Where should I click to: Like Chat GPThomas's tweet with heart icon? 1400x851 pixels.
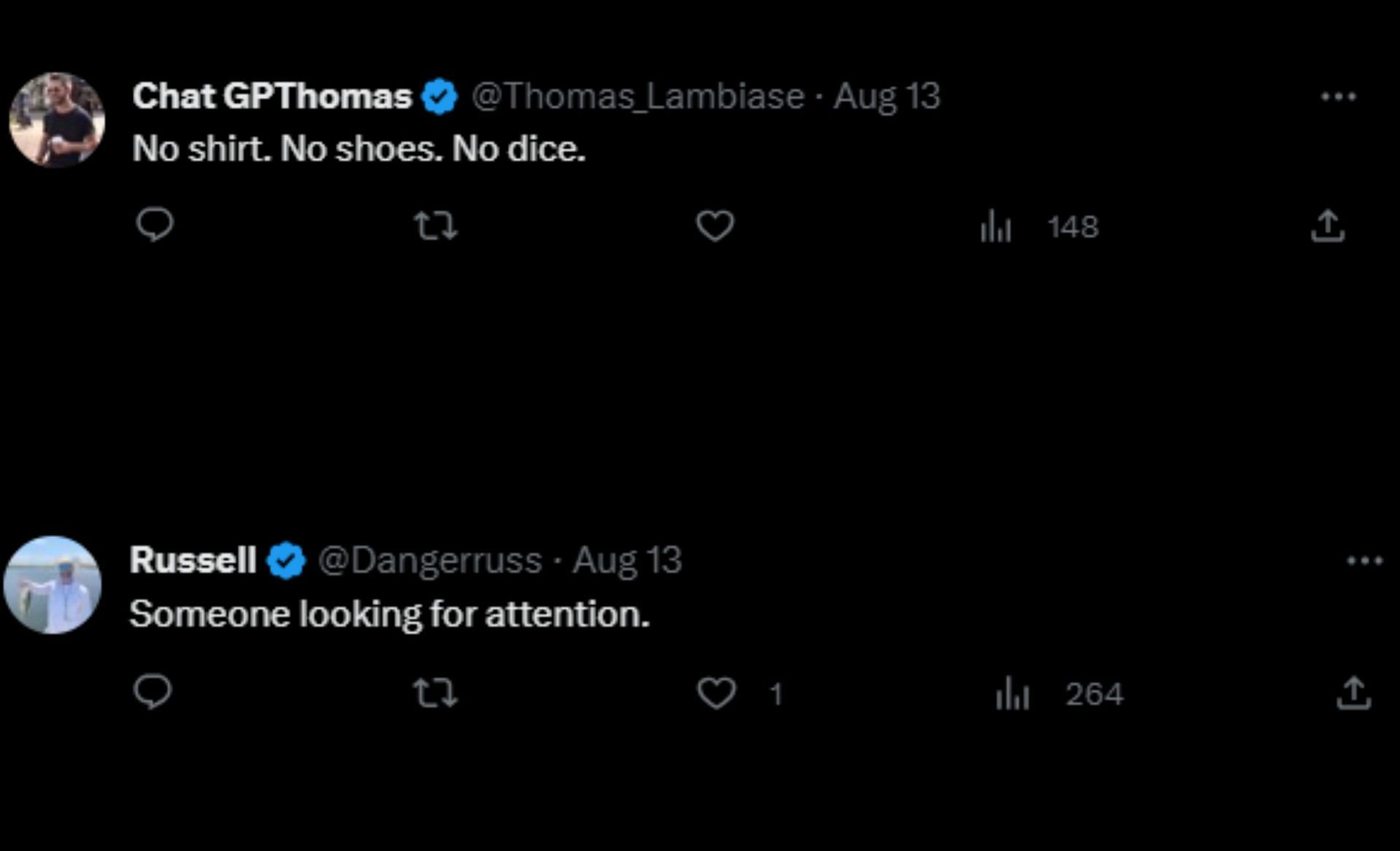(715, 225)
